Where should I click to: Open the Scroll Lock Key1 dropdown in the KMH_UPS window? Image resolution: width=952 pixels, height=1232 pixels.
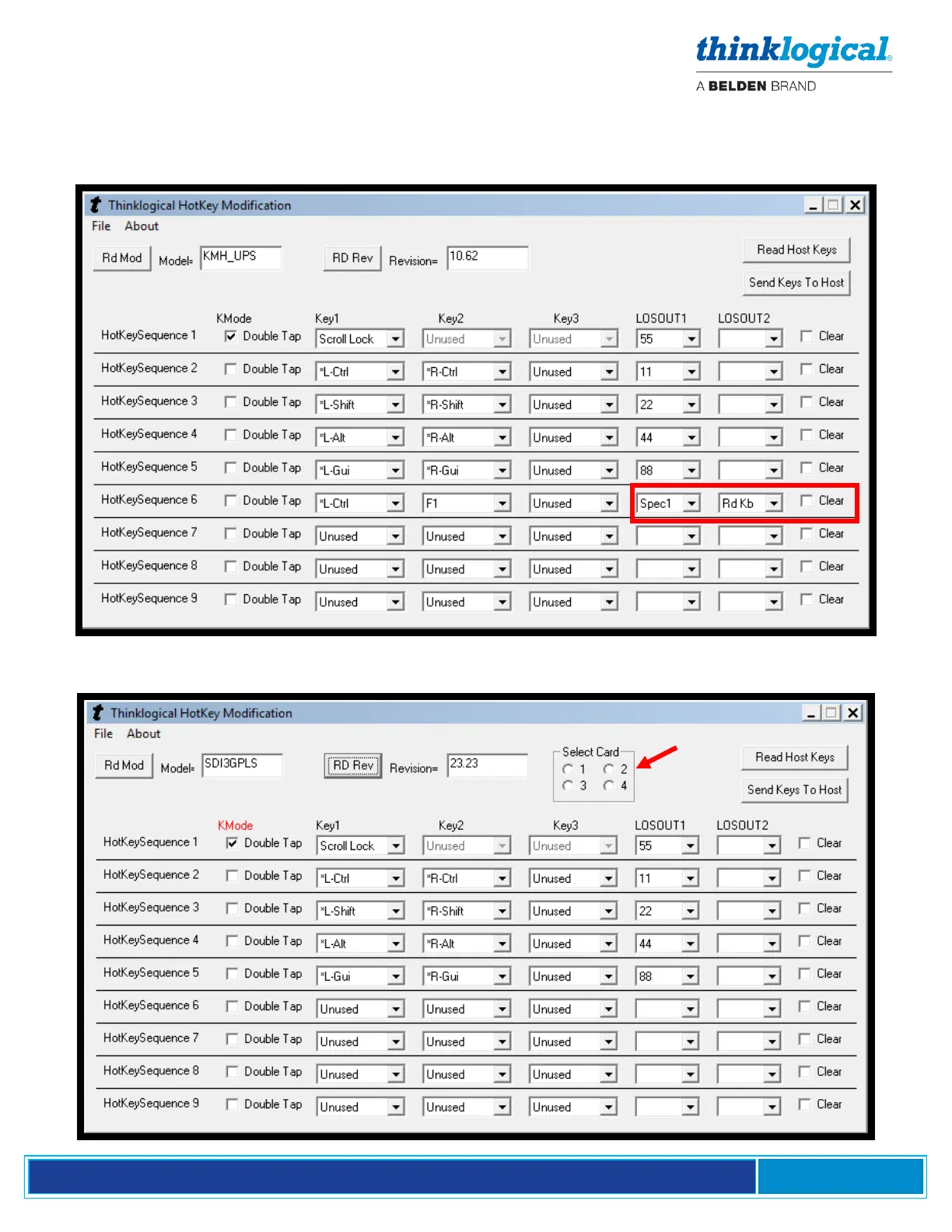pyautogui.click(x=396, y=339)
